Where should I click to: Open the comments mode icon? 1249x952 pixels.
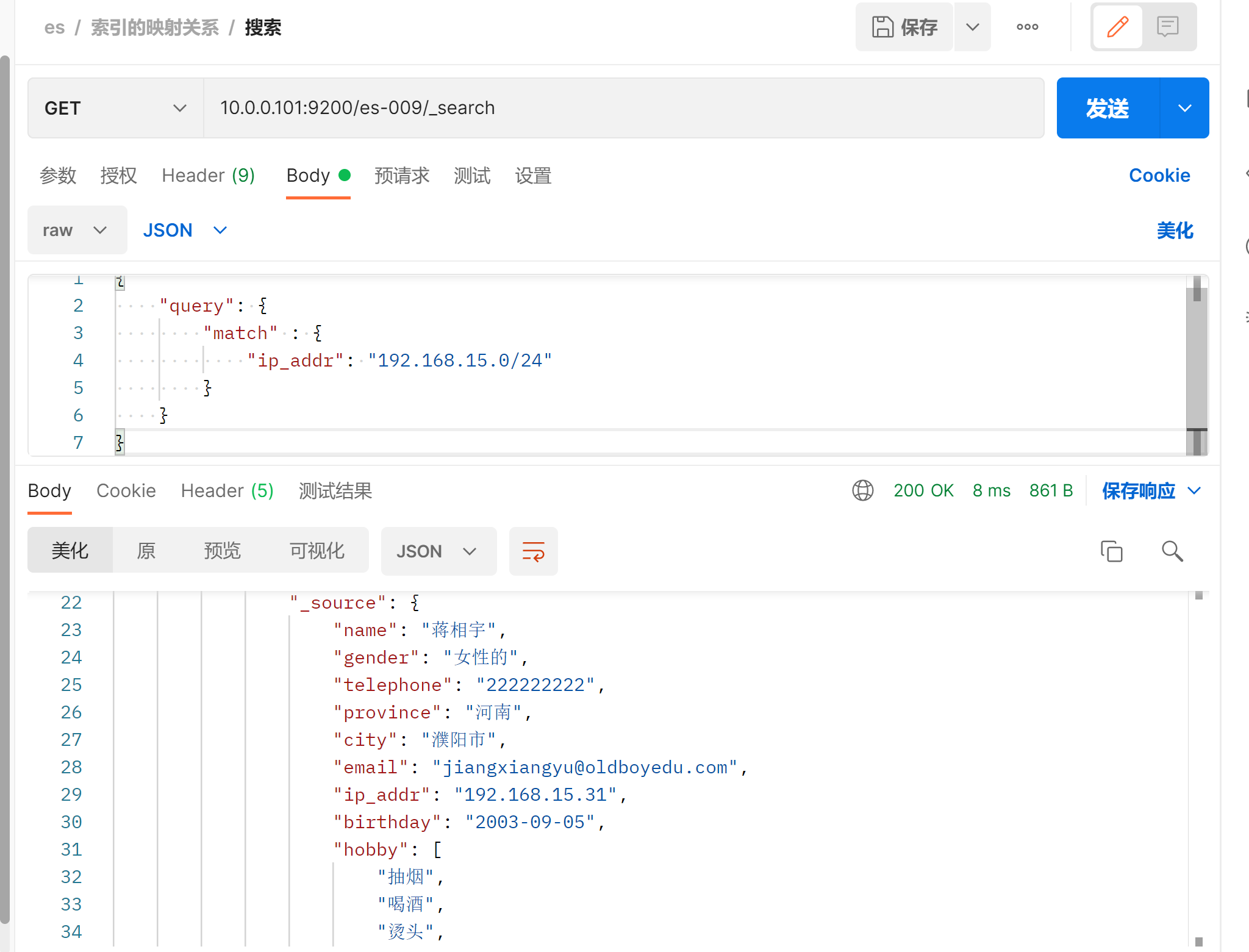pyautogui.click(x=1167, y=27)
